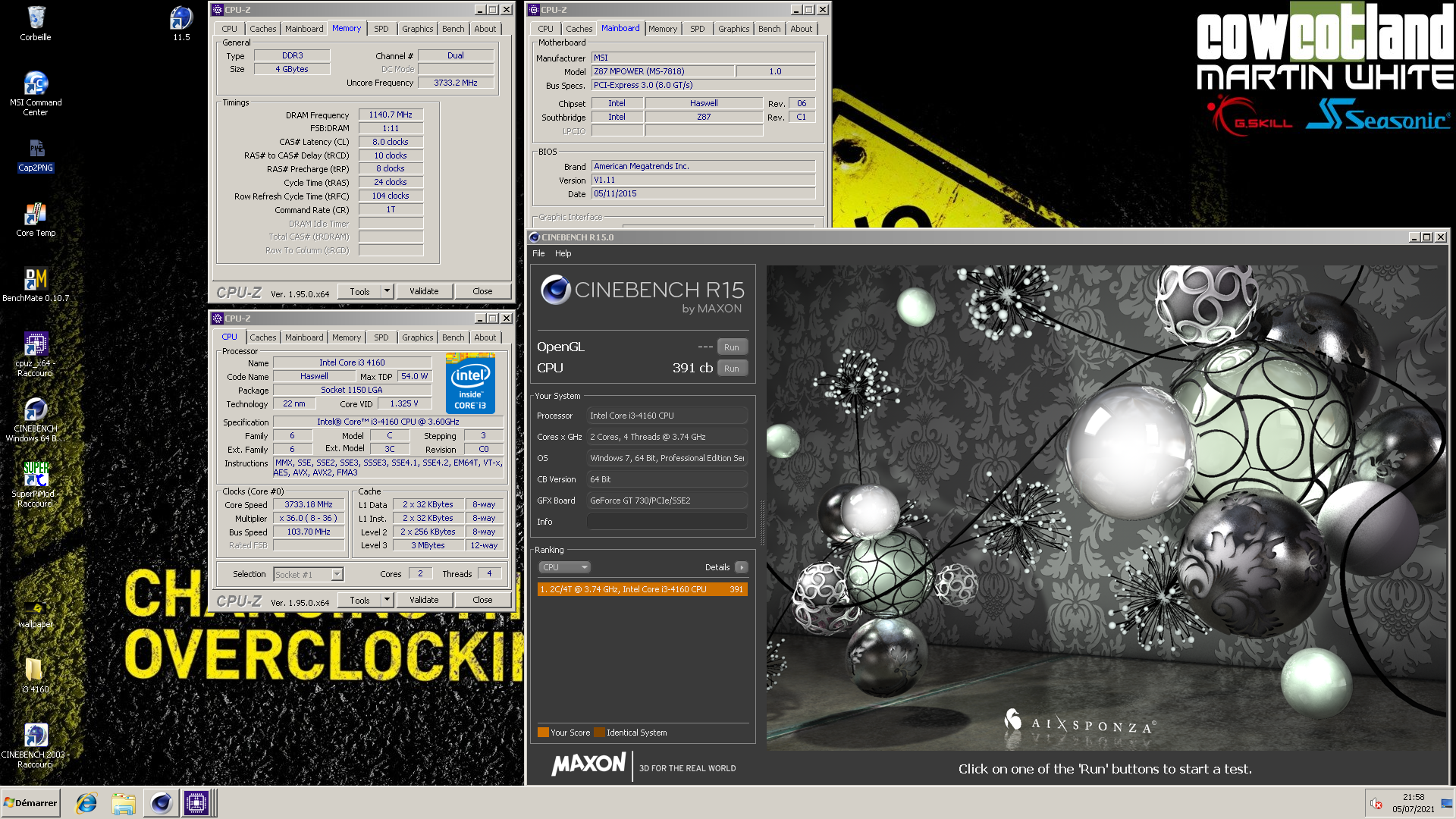
Task: Open Cinebench window title bar icon
Action: point(535,237)
